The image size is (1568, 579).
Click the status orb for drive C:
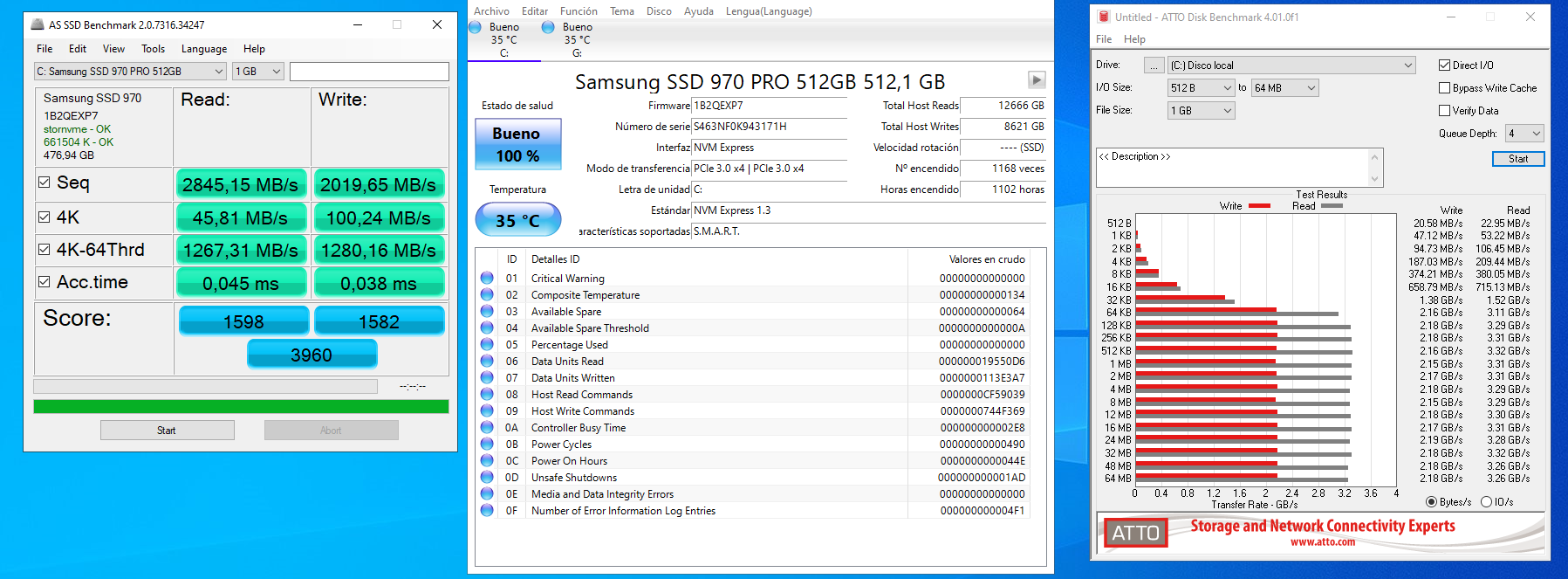pos(476,27)
